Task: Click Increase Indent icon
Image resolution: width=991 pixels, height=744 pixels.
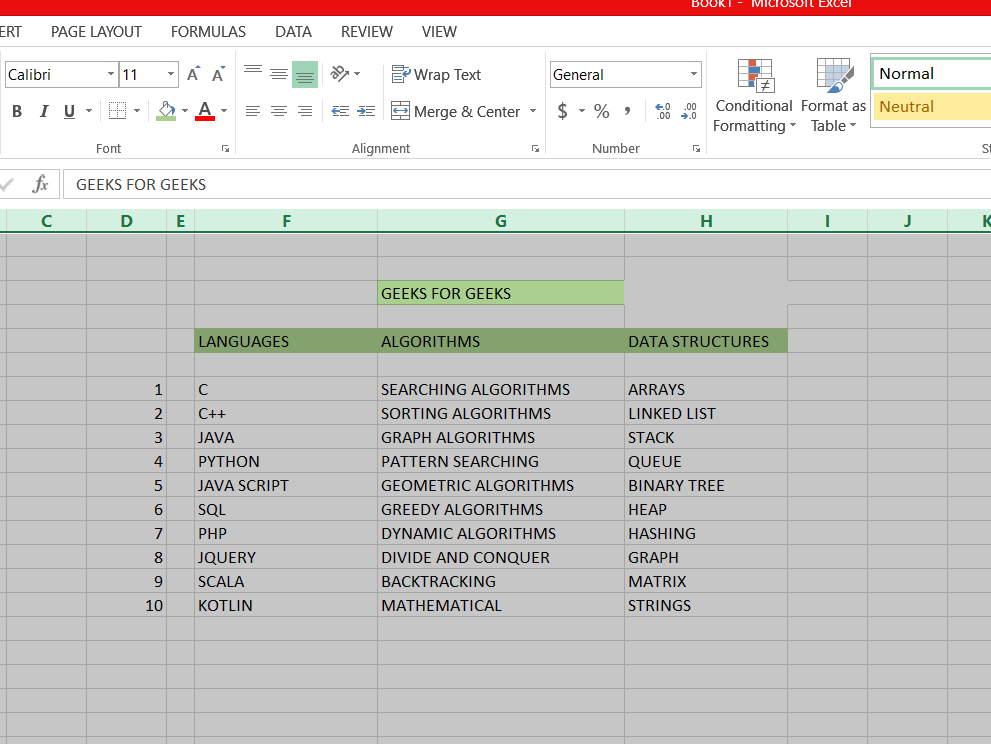Action: [x=366, y=111]
